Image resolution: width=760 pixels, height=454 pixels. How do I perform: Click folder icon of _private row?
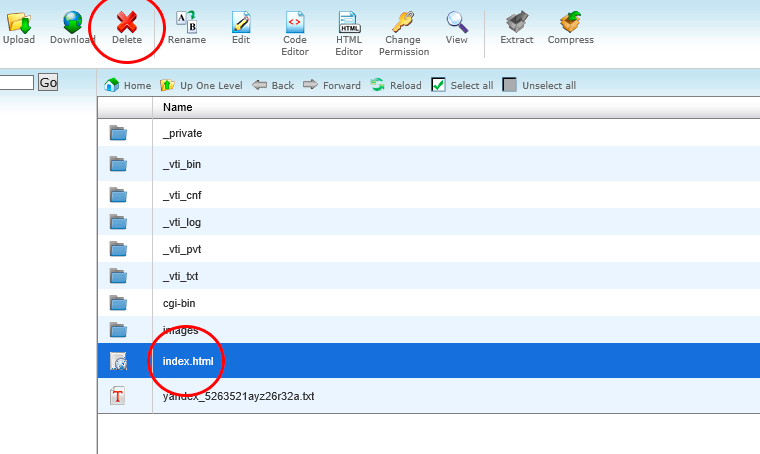coord(118,133)
